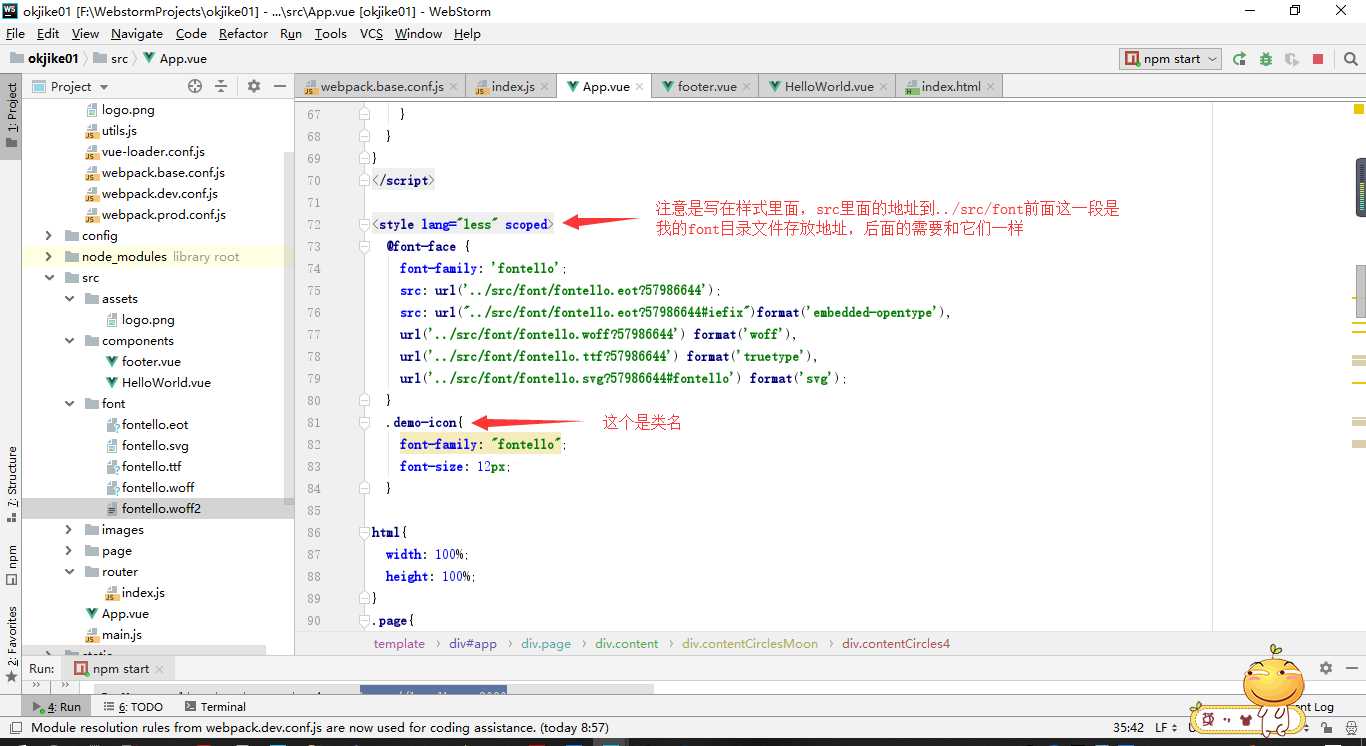Click the yellow inspection status indicator
1366x746 pixels.
(x=1359, y=108)
